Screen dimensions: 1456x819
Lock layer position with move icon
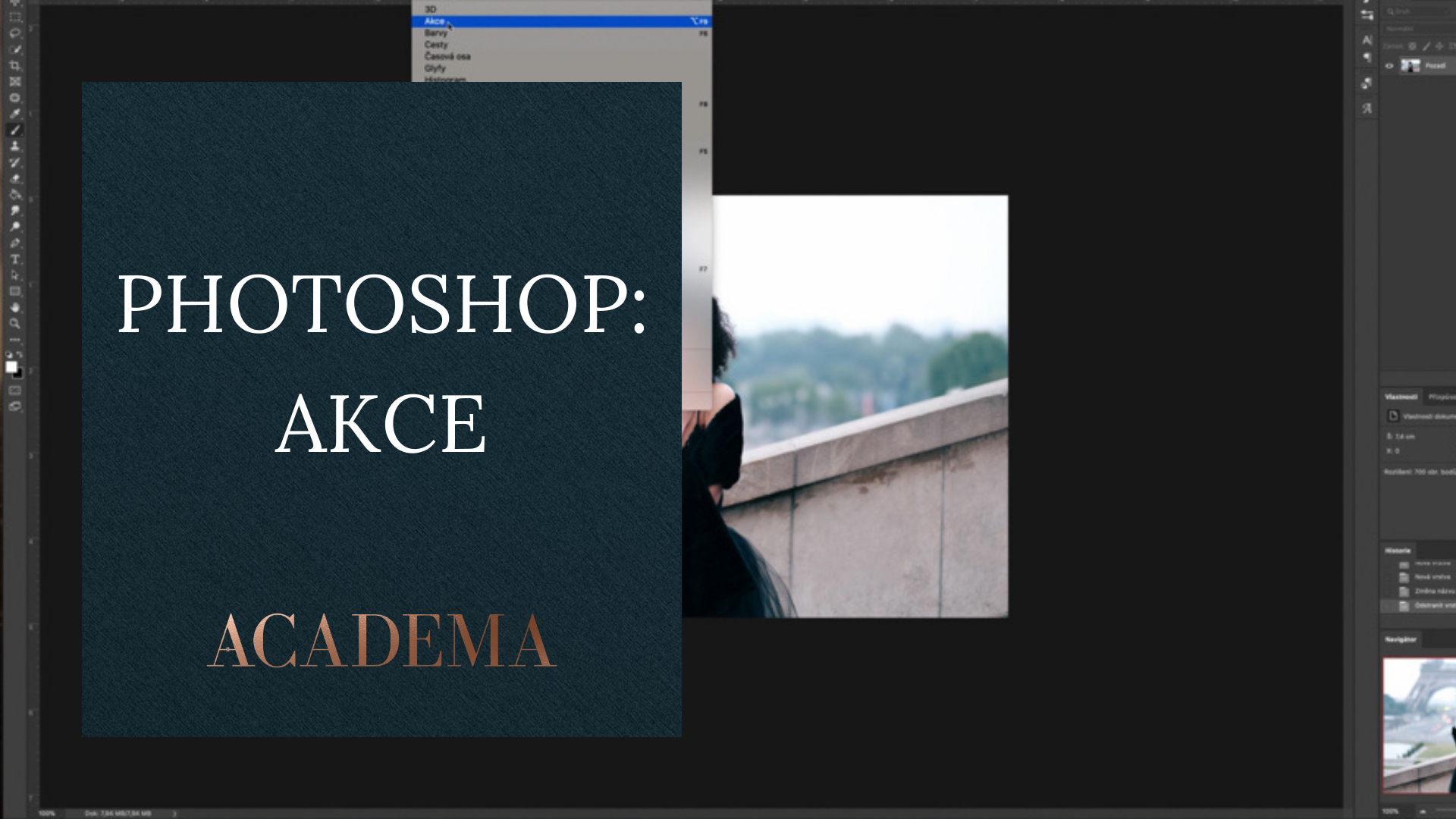click(x=1439, y=46)
